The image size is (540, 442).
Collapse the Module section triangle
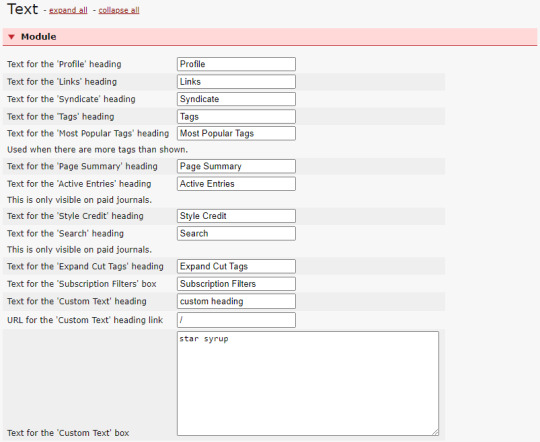point(11,37)
